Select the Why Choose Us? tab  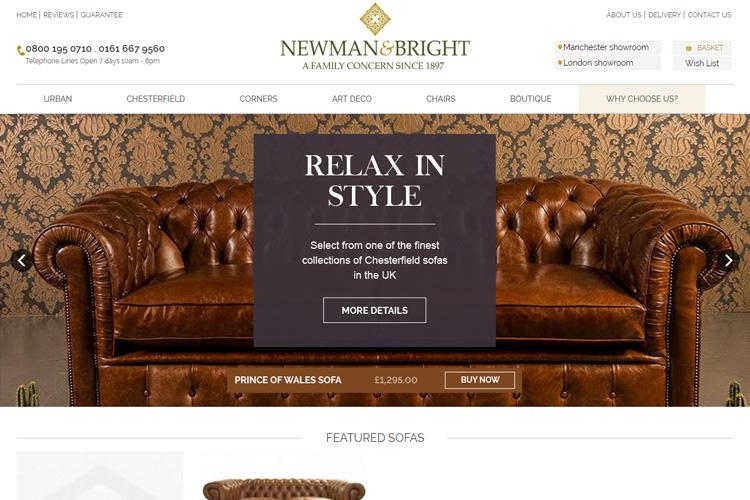[x=642, y=99]
